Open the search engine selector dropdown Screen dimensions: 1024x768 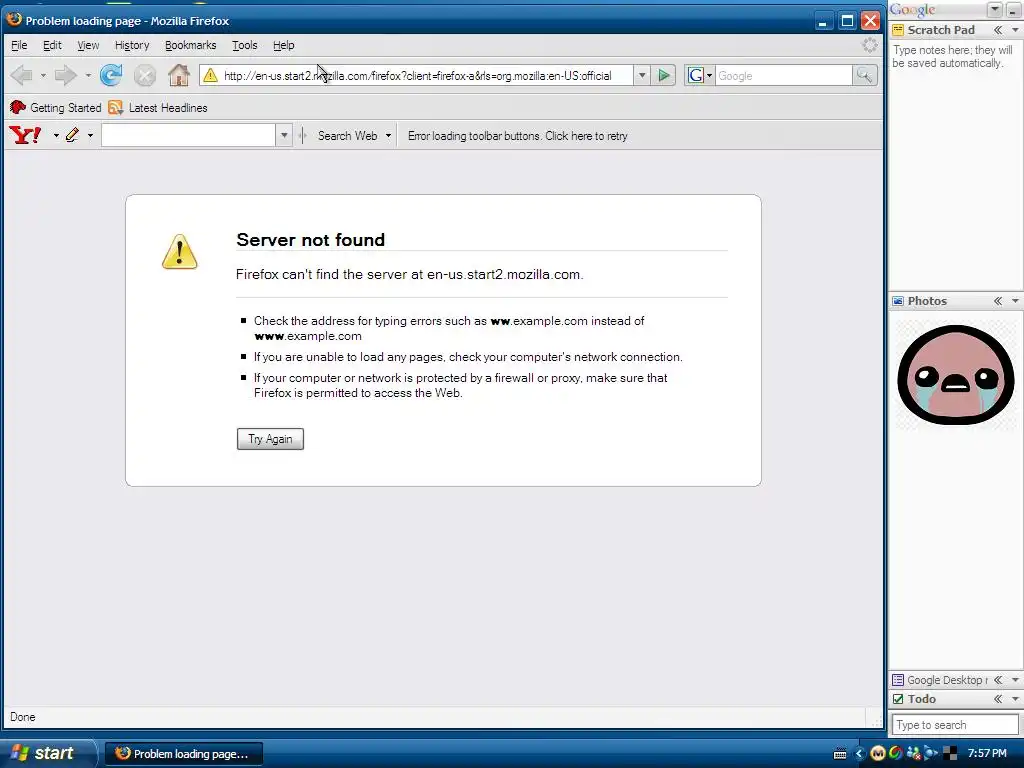[x=709, y=76]
